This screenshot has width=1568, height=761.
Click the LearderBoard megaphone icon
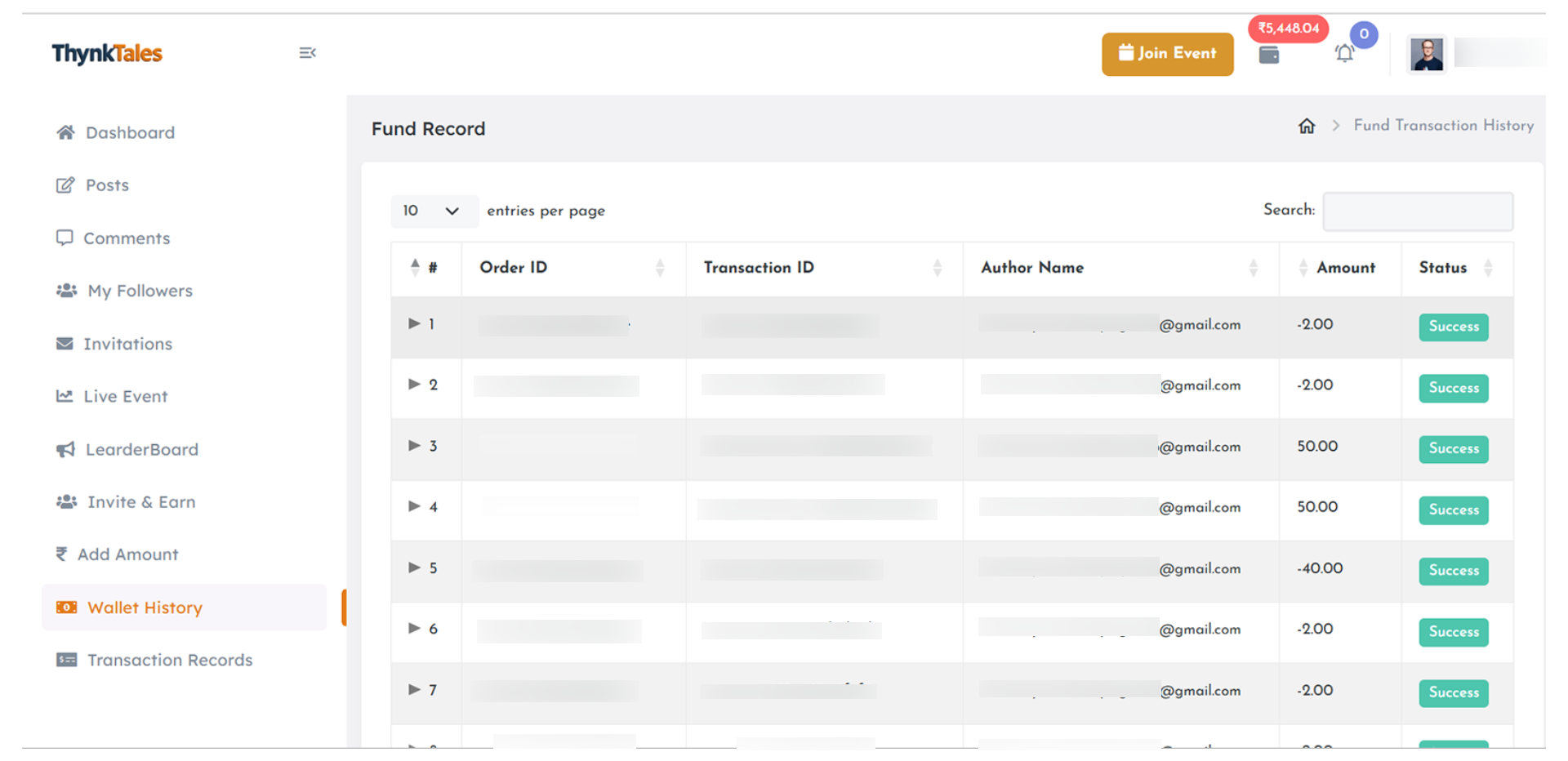[x=65, y=449]
